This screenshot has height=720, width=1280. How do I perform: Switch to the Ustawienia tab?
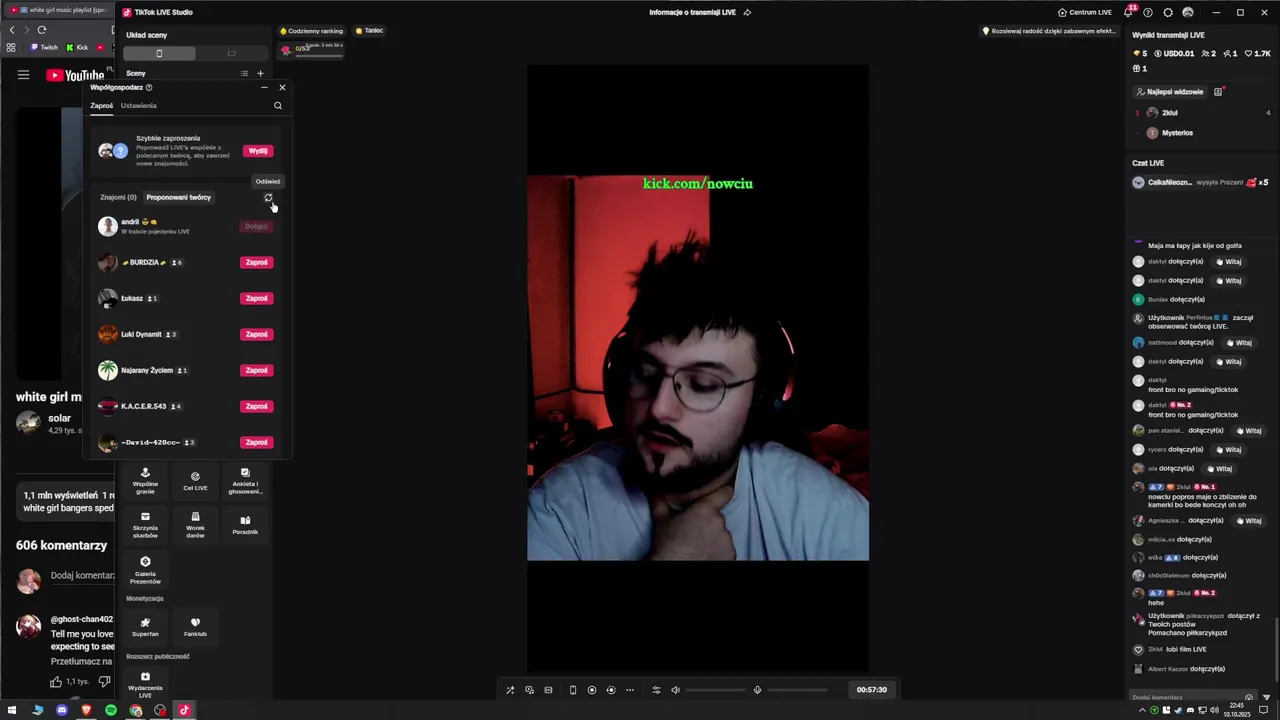[x=138, y=106]
